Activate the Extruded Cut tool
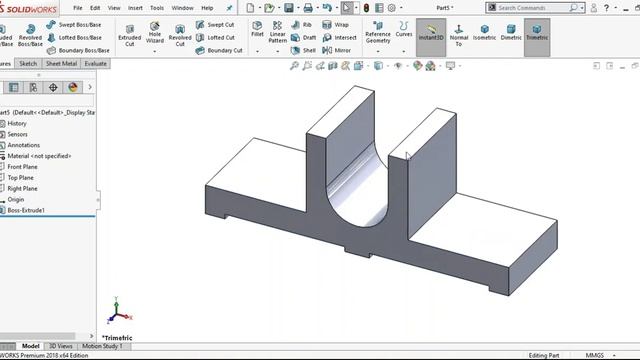640x360 pixels. (x=129, y=35)
